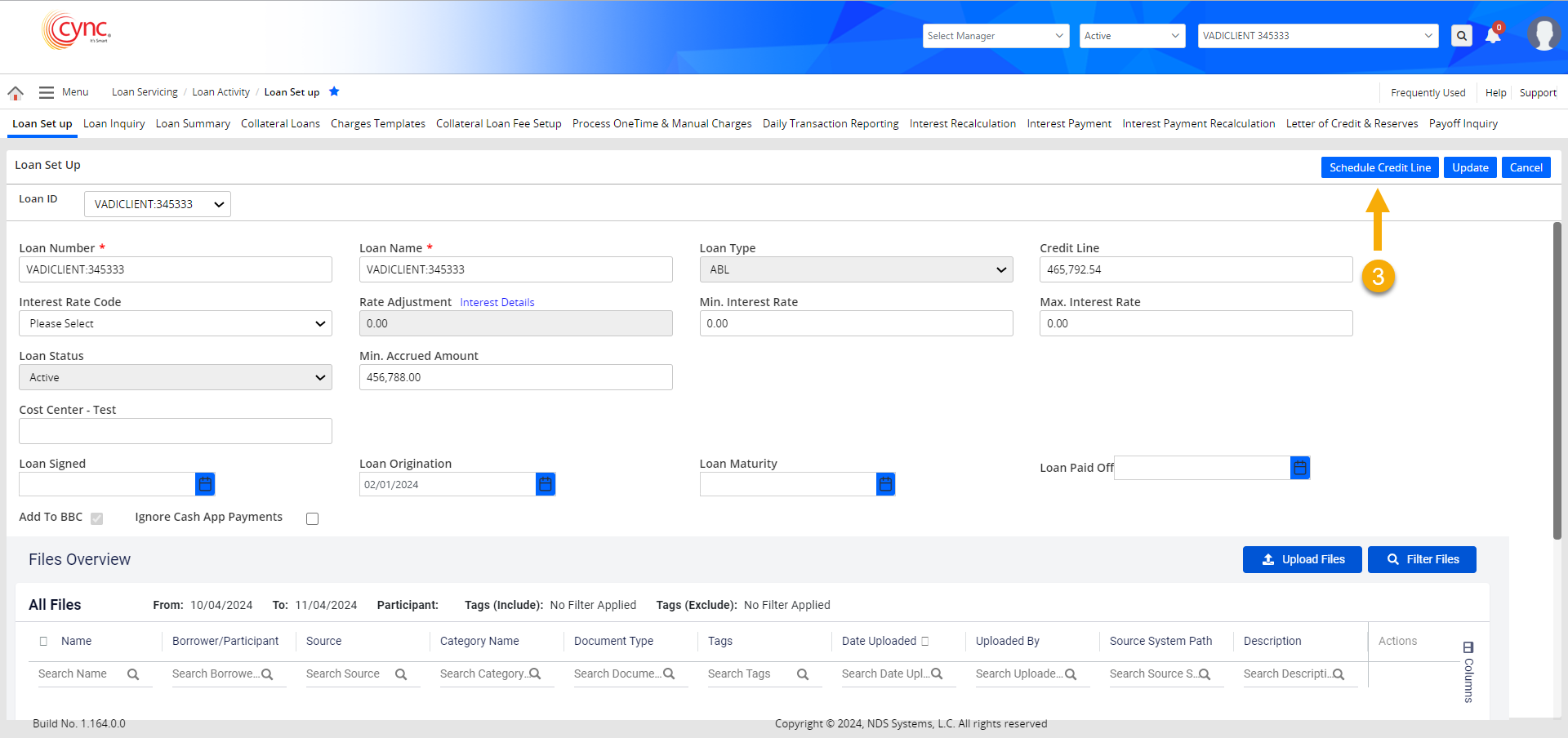Image resolution: width=1568 pixels, height=738 pixels.
Task: Open the Select Manager dropdown
Action: click(x=996, y=36)
